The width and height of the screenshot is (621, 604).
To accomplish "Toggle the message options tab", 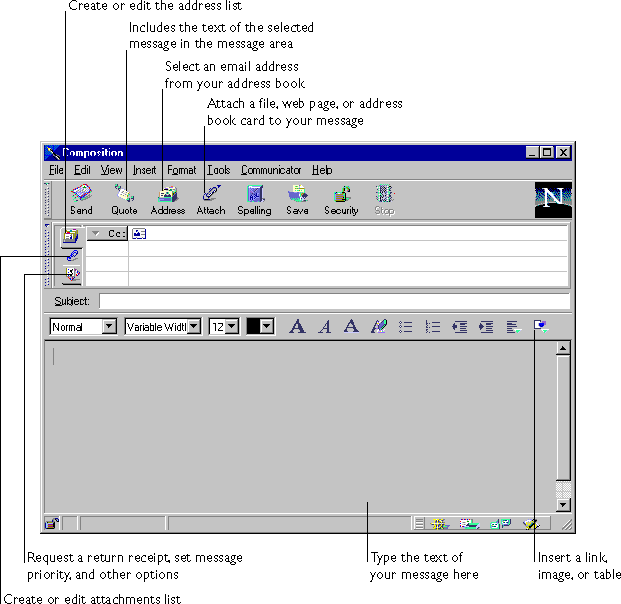I will [70, 274].
